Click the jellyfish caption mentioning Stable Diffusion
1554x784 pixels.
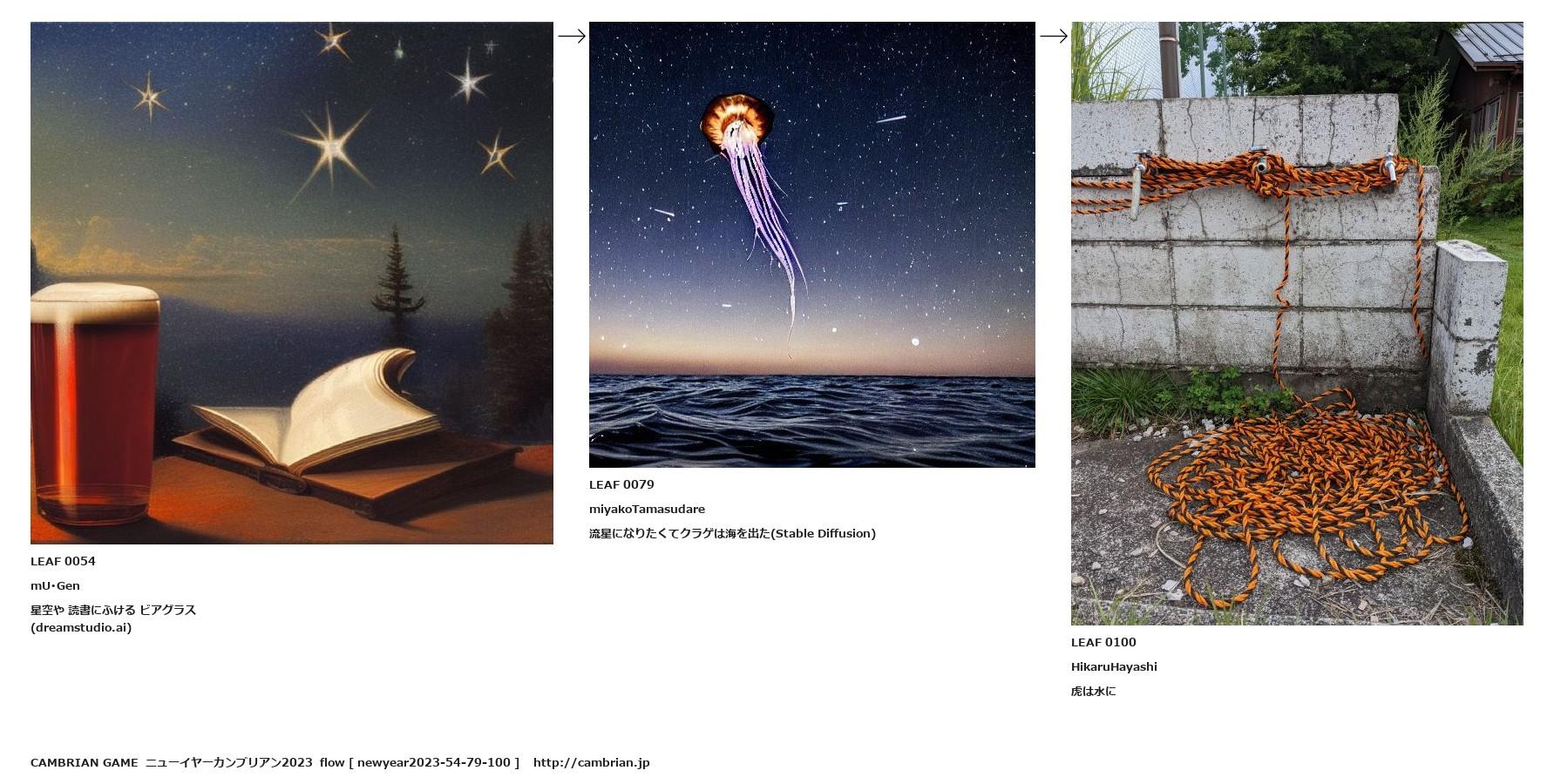732,533
